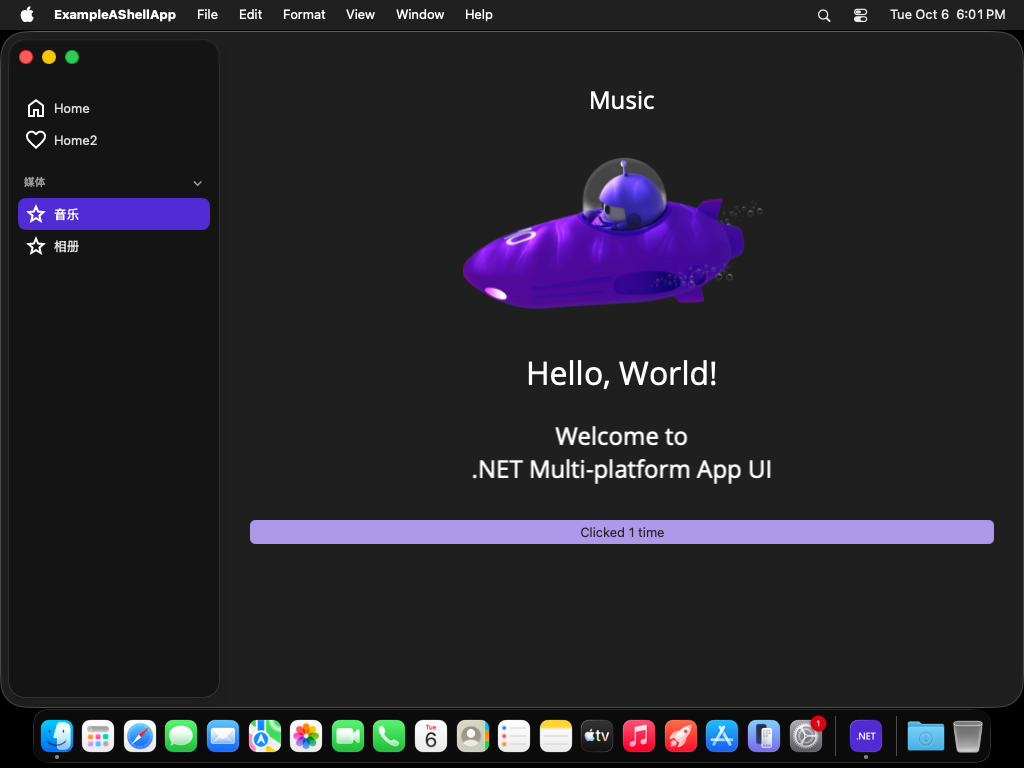Collapse the 媒体 section chevron
This screenshot has width=1024, height=768.
tap(197, 184)
